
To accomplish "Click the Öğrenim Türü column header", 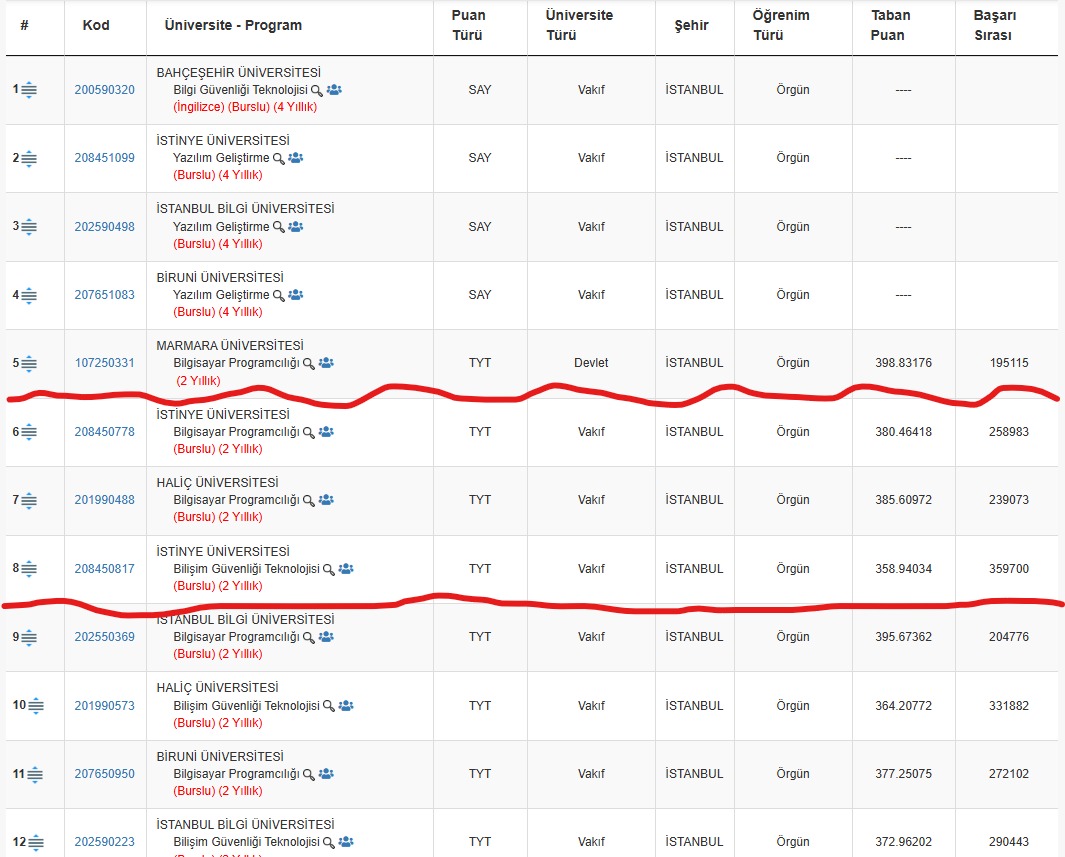I will click(x=780, y=25).
